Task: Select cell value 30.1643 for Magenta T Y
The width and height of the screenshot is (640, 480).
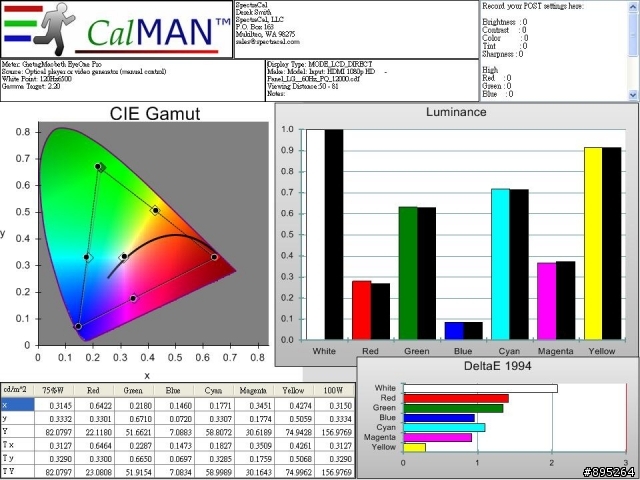Action: [253, 472]
